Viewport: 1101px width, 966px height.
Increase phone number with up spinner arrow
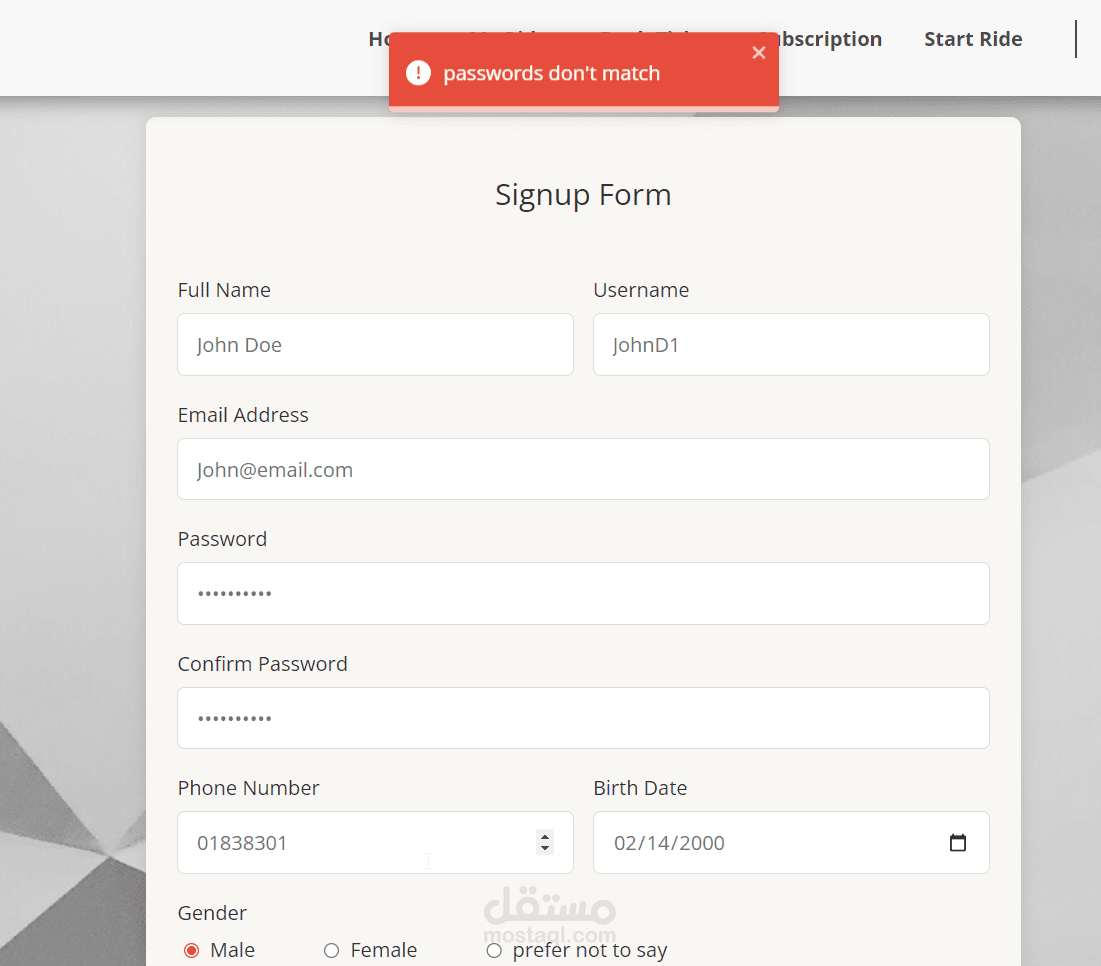545,836
